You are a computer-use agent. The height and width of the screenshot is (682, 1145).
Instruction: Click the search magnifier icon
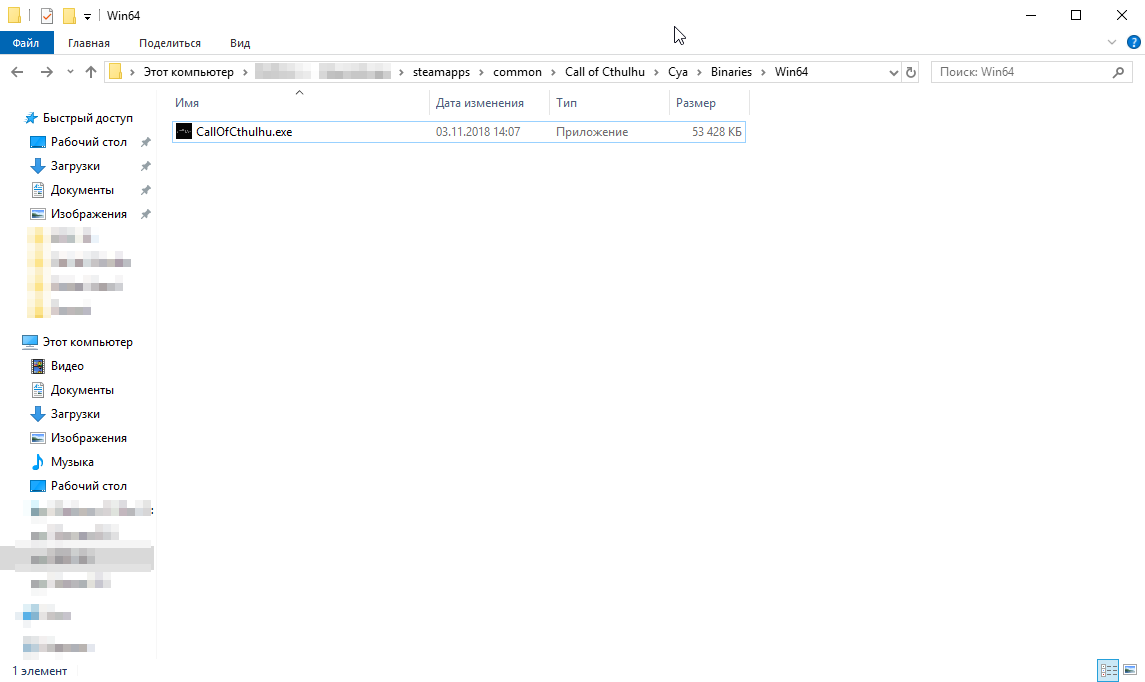coord(1119,72)
